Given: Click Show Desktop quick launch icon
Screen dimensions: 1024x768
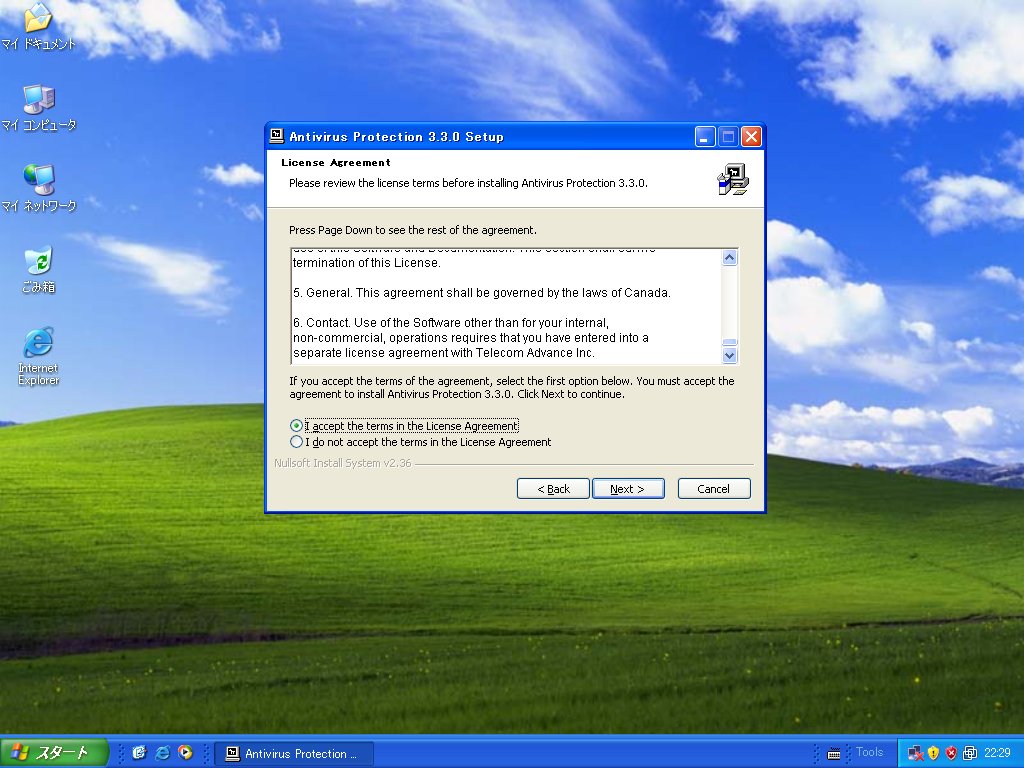Looking at the screenshot, I should 138,753.
